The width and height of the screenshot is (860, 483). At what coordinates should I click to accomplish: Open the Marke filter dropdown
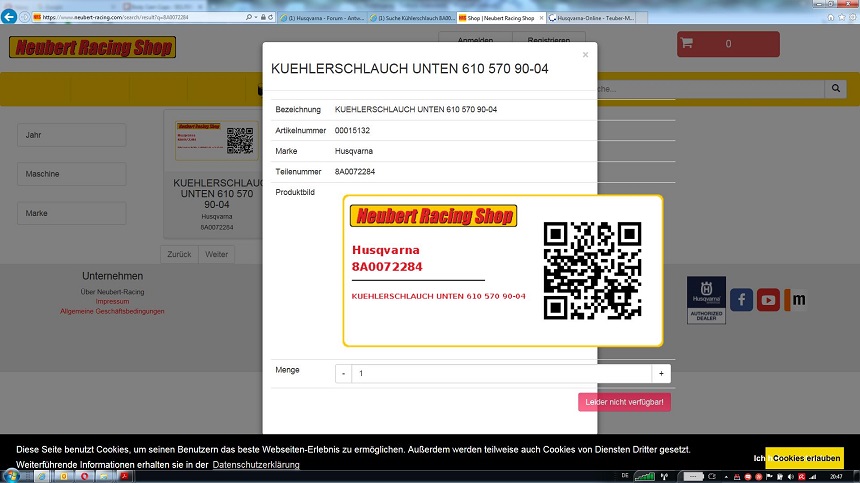pos(71,213)
